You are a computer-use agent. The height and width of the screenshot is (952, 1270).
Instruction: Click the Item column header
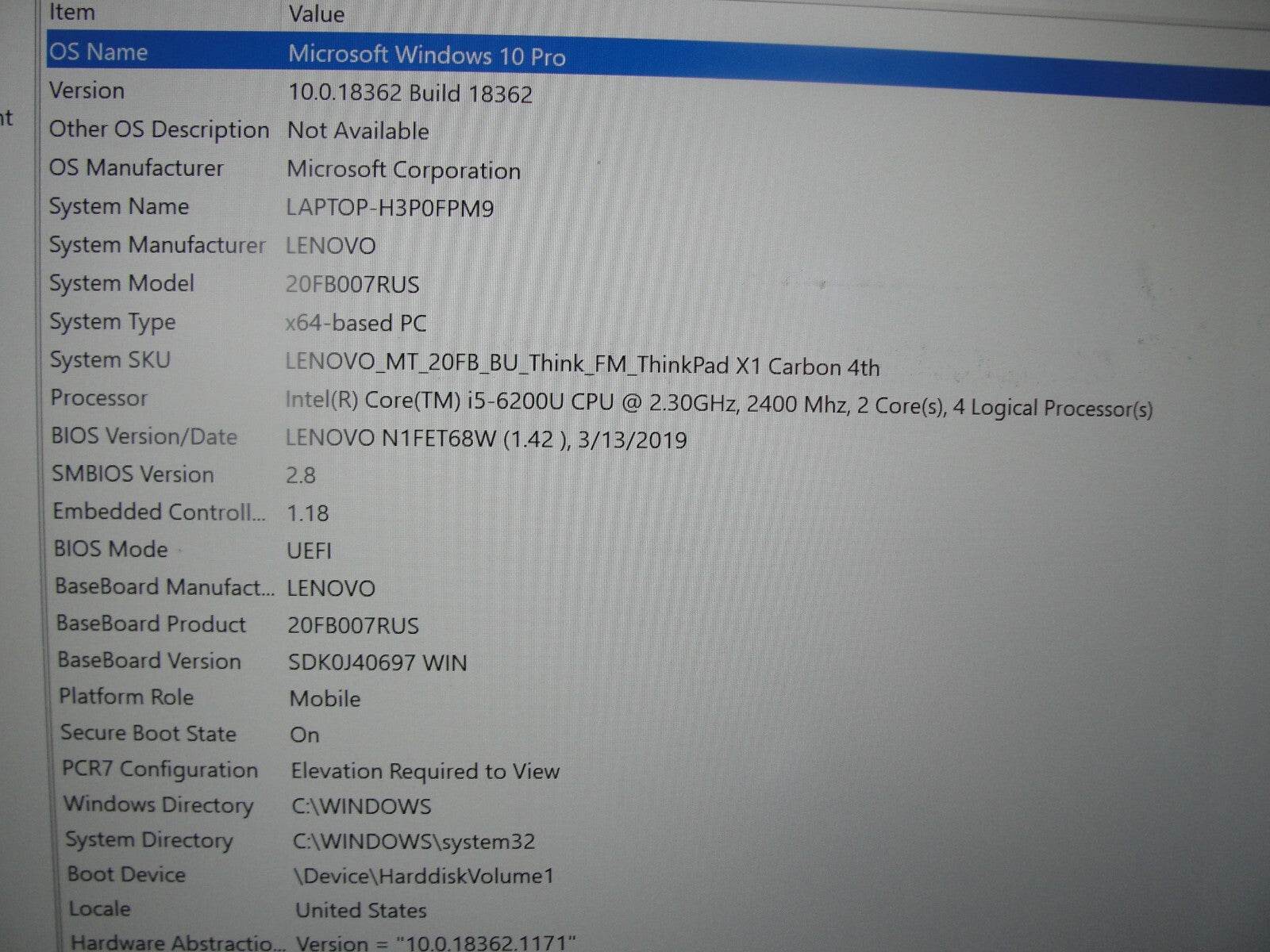tap(71, 12)
